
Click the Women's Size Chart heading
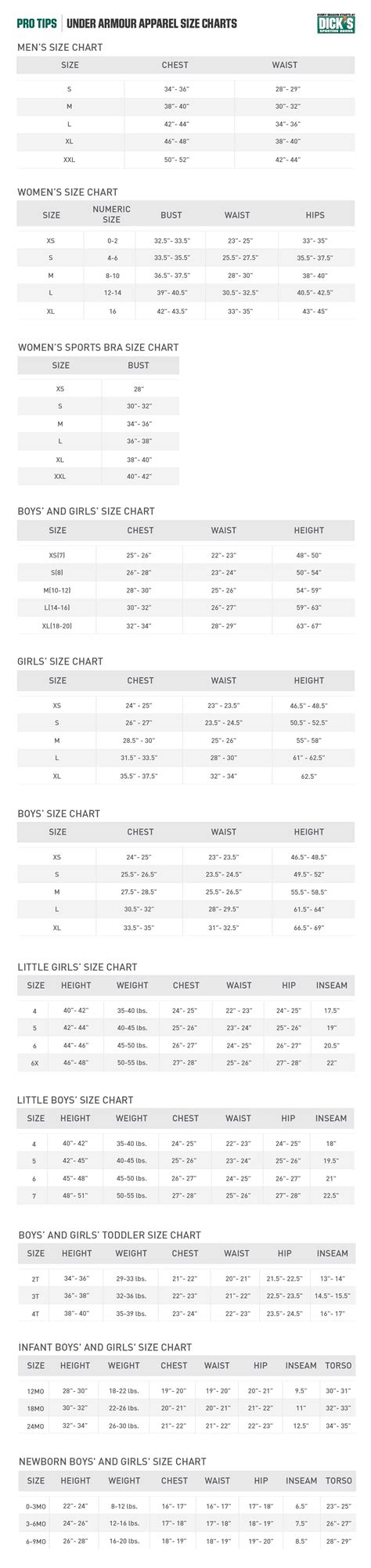tap(67, 192)
